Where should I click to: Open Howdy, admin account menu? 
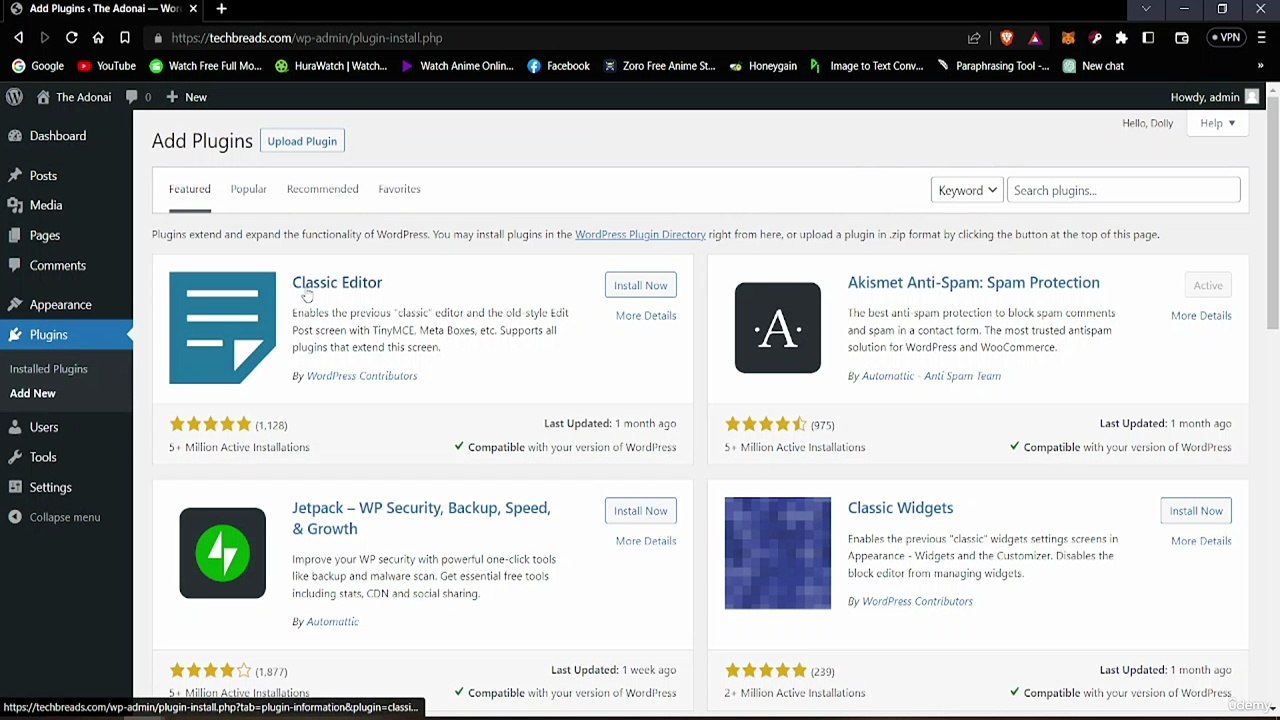(1215, 97)
